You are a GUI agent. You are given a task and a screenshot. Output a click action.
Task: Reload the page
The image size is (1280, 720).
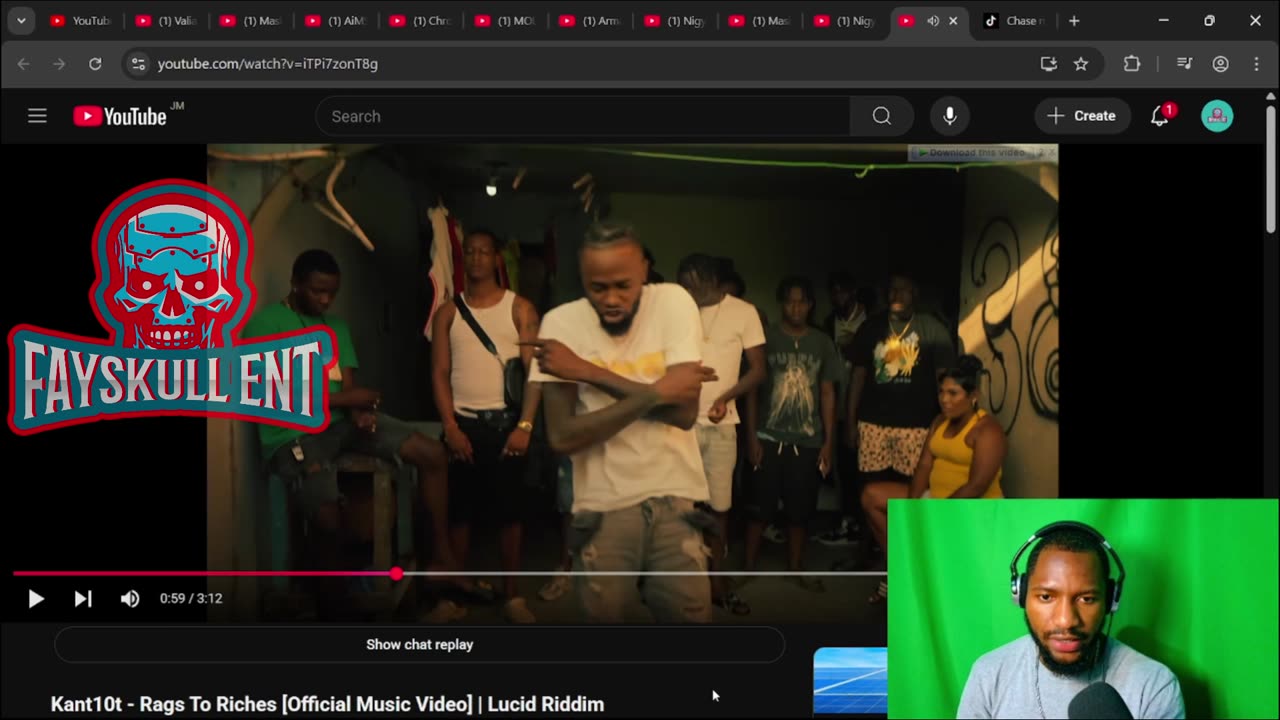pyautogui.click(x=95, y=63)
